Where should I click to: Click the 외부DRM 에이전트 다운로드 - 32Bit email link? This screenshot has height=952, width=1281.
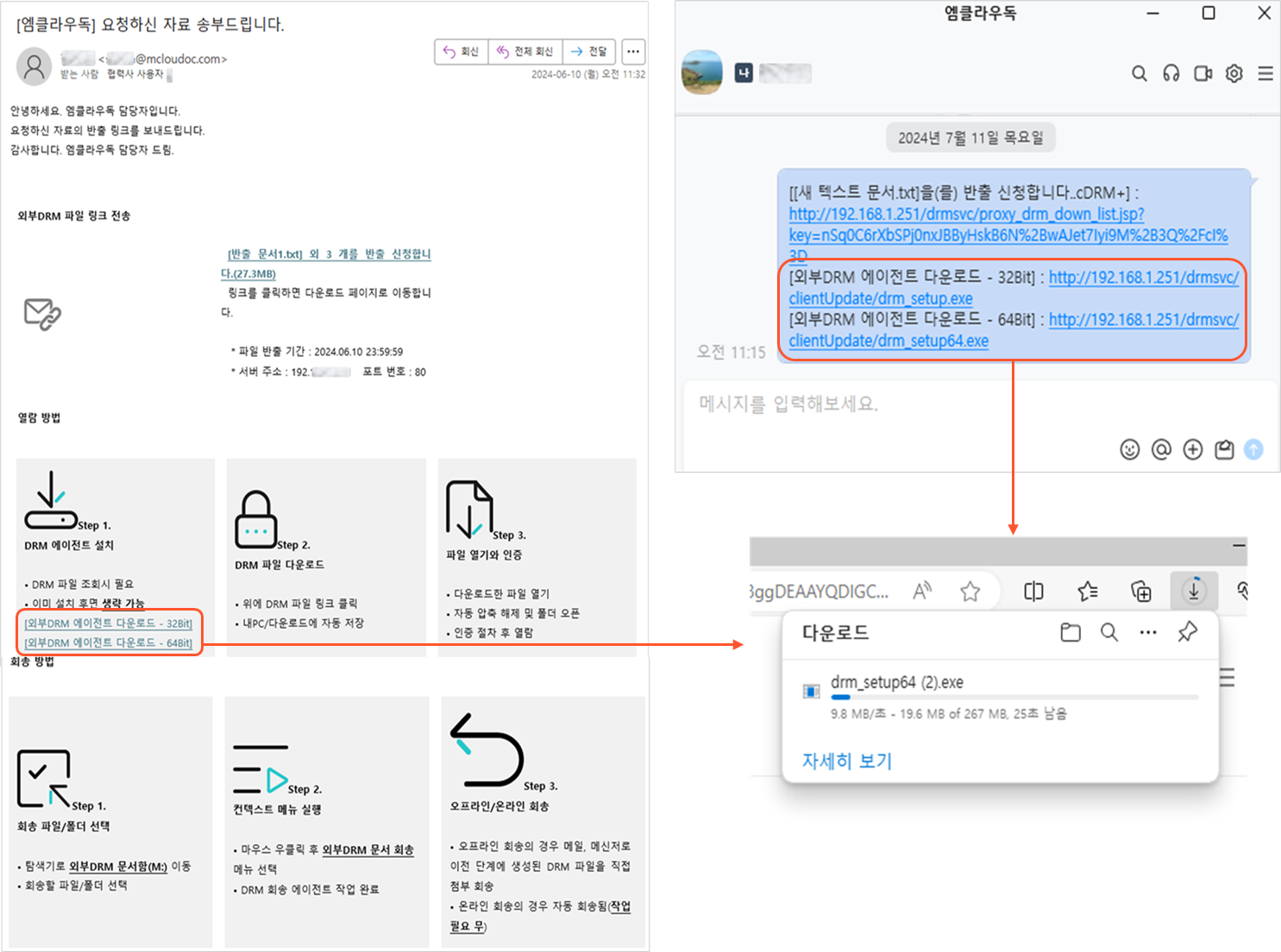[x=108, y=623]
